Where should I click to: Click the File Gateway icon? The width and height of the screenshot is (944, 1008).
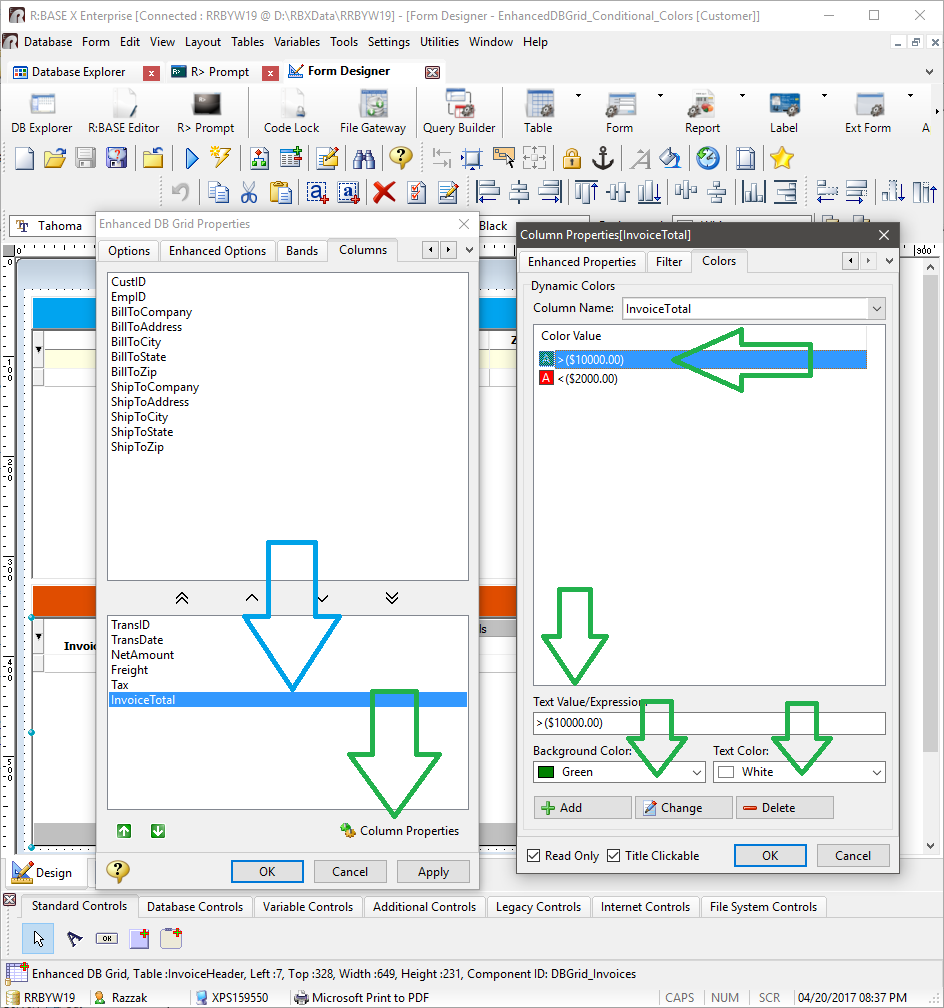pos(373,111)
